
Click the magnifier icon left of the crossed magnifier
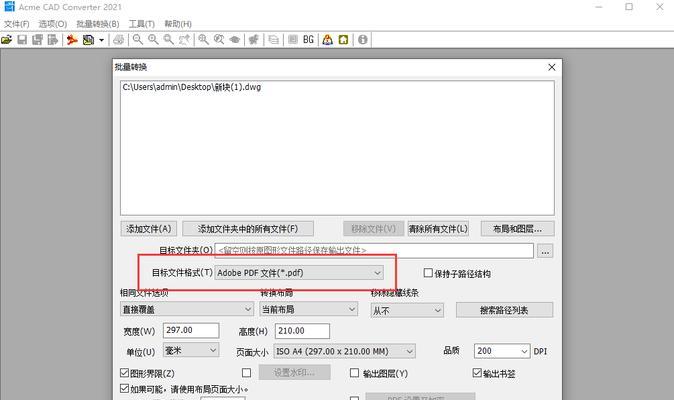tap(203, 40)
